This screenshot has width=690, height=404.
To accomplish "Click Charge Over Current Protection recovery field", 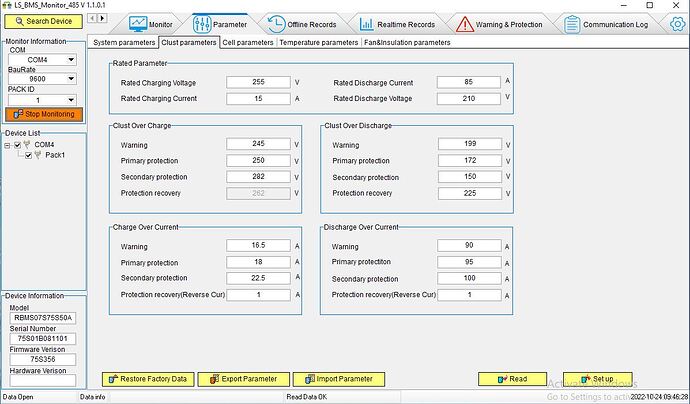I will (x=258, y=295).
